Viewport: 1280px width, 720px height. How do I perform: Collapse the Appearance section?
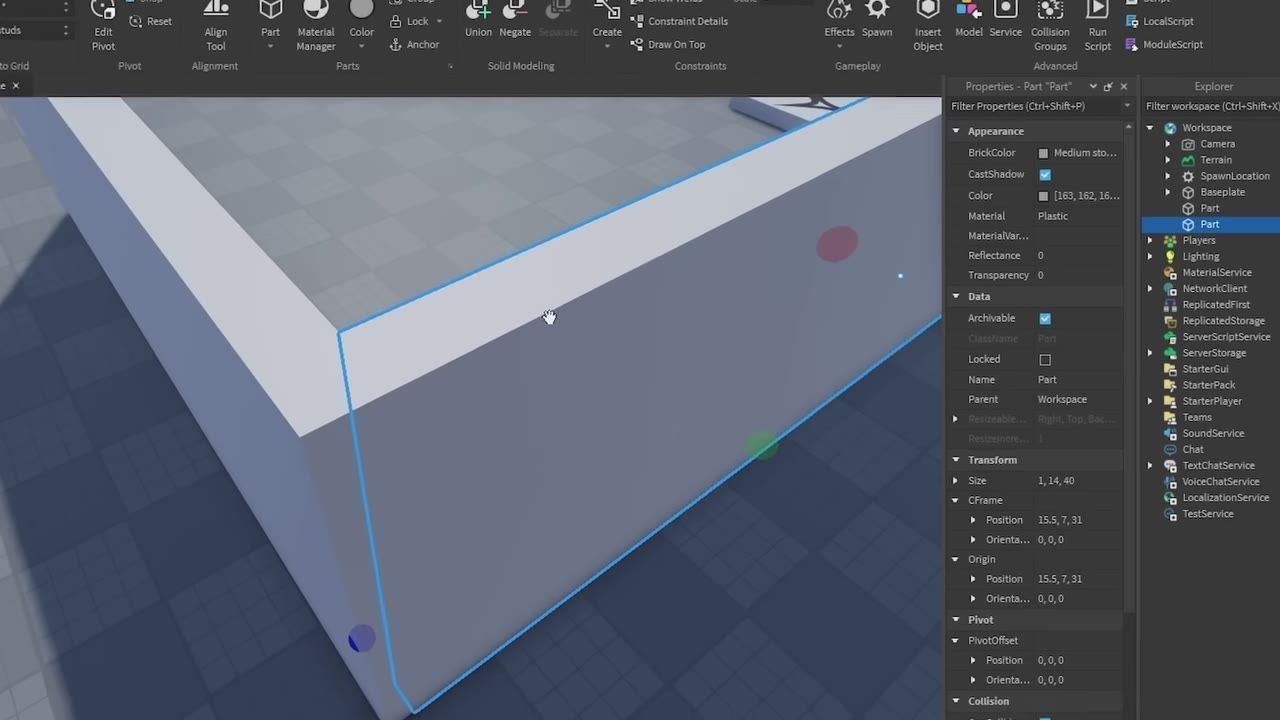956,131
